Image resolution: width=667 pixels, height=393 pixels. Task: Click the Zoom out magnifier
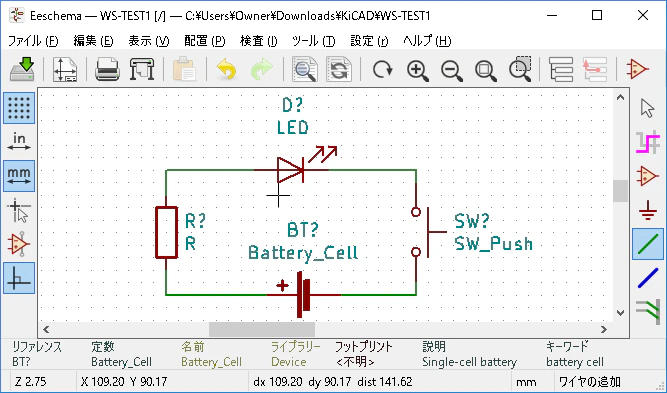coord(452,70)
